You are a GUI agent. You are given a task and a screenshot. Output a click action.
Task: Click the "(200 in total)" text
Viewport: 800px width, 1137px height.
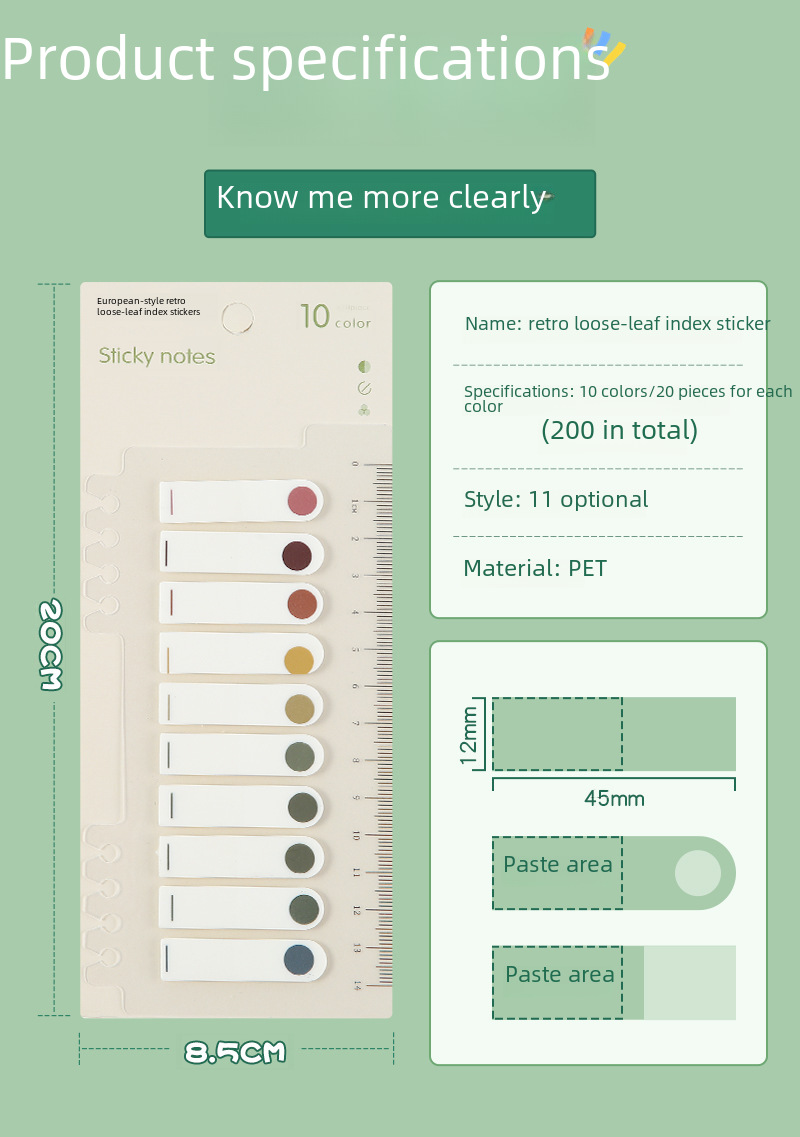pos(619,431)
